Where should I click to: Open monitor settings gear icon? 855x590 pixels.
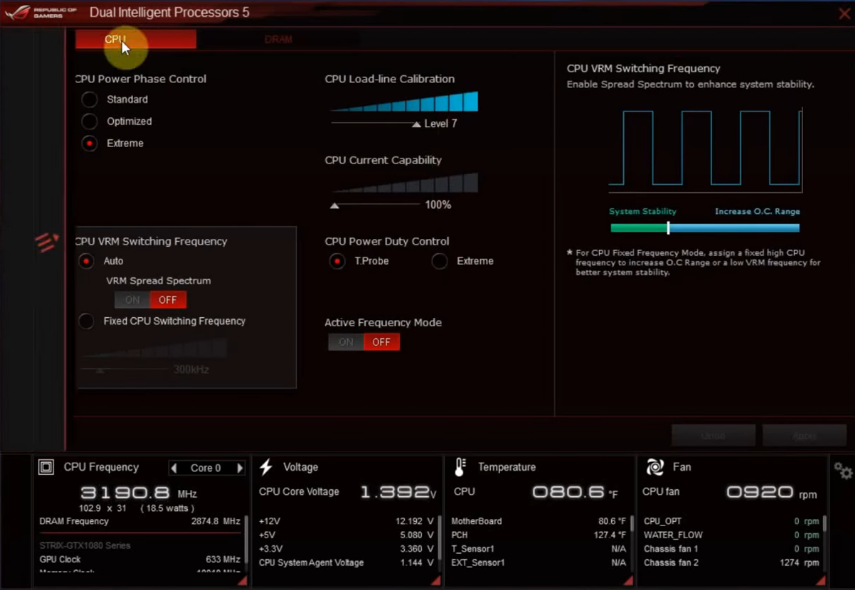[x=842, y=471]
